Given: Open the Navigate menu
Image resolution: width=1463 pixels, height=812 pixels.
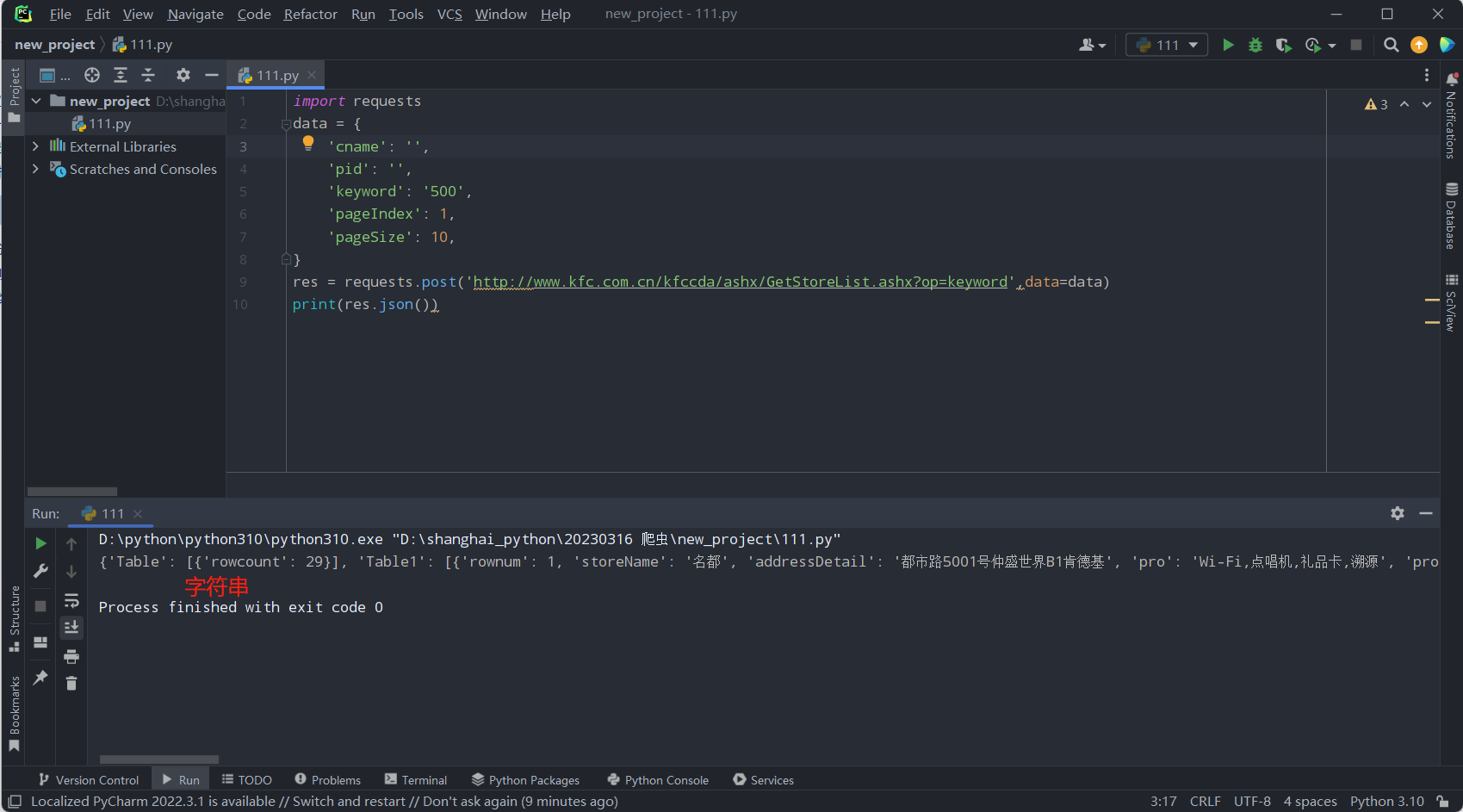Looking at the screenshot, I should coord(195,14).
